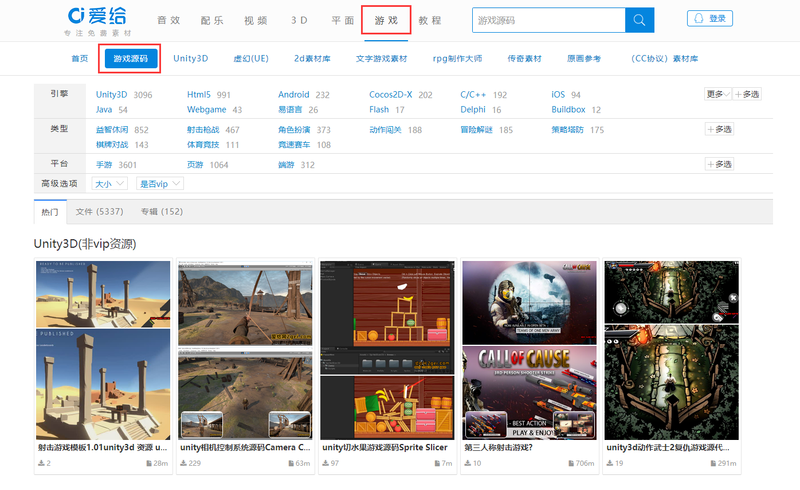The width and height of the screenshot is (800, 490).
Task: Click the 登录 login button
Action: pos(710,18)
